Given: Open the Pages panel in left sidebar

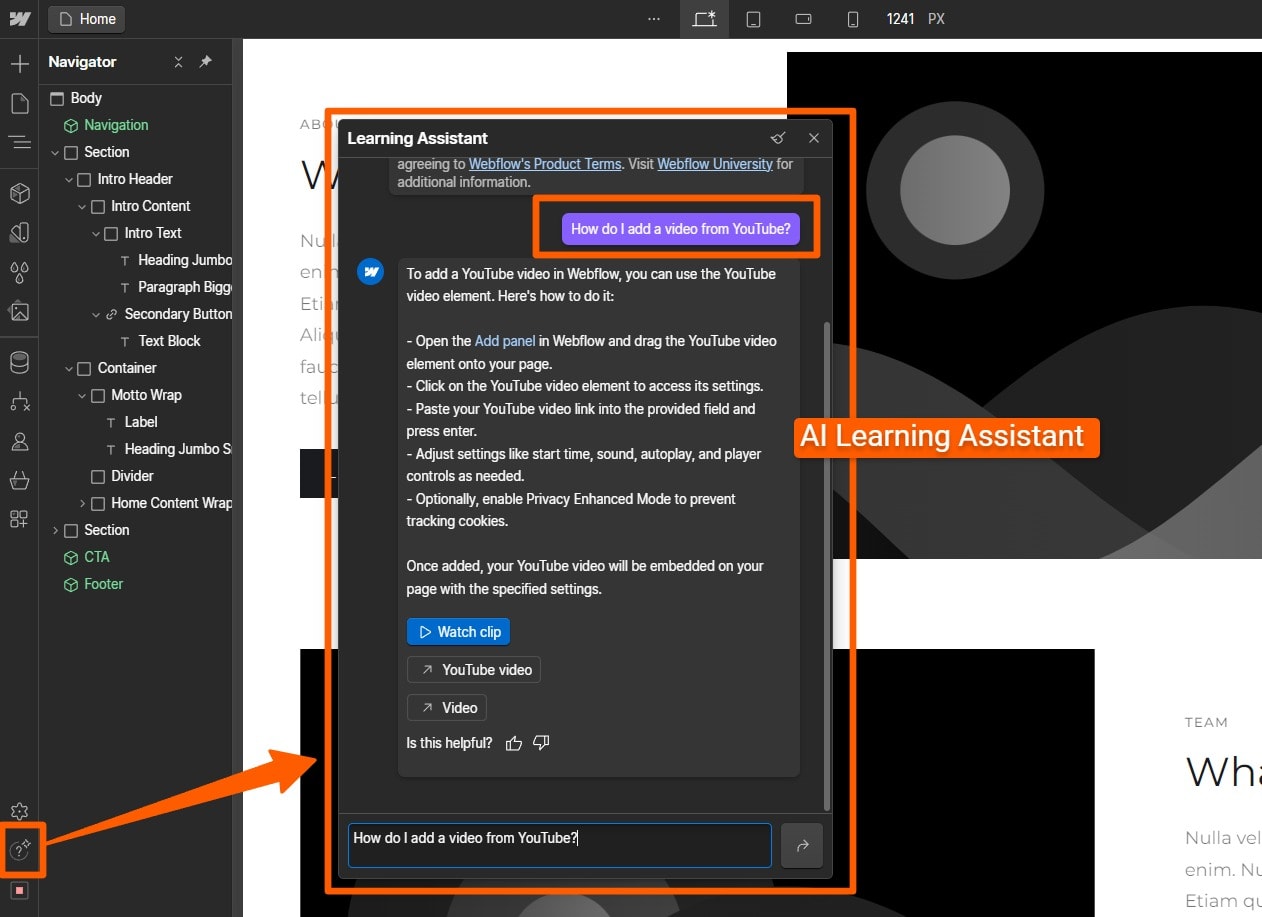Looking at the screenshot, I should tap(19, 103).
